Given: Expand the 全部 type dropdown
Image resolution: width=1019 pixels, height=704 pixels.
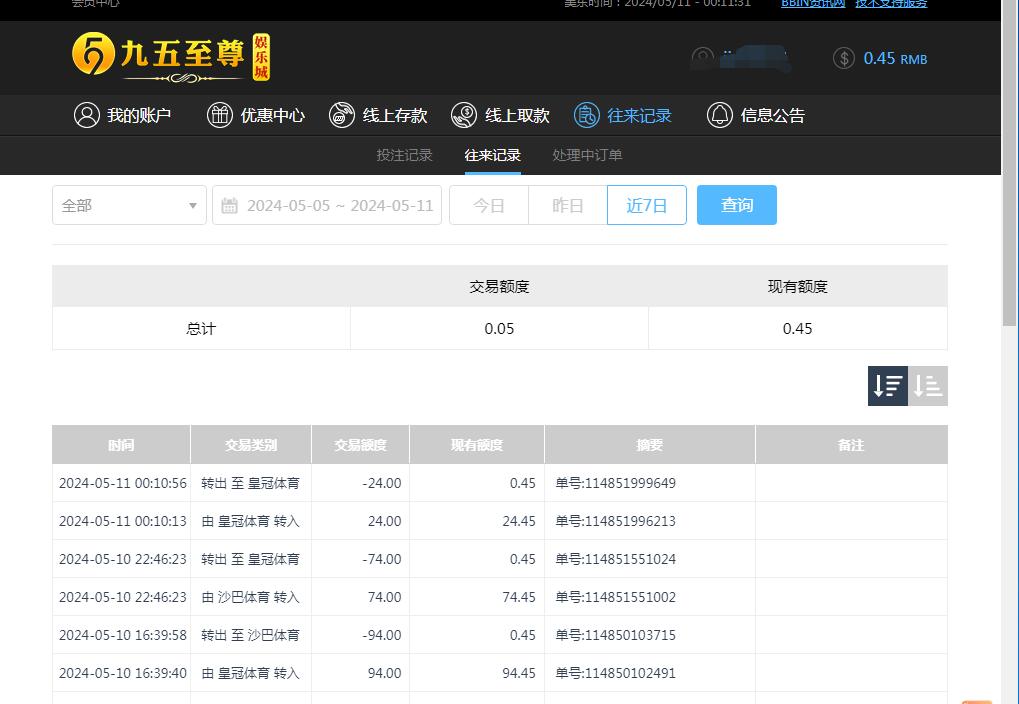Looking at the screenshot, I should click(x=129, y=205).
